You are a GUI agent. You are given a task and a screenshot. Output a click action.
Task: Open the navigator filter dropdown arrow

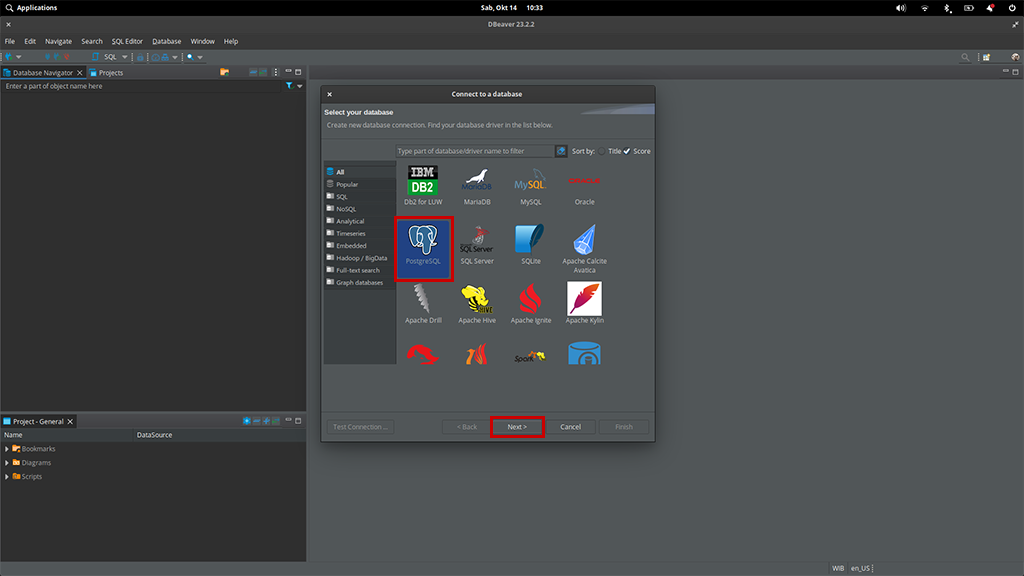[299, 87]
